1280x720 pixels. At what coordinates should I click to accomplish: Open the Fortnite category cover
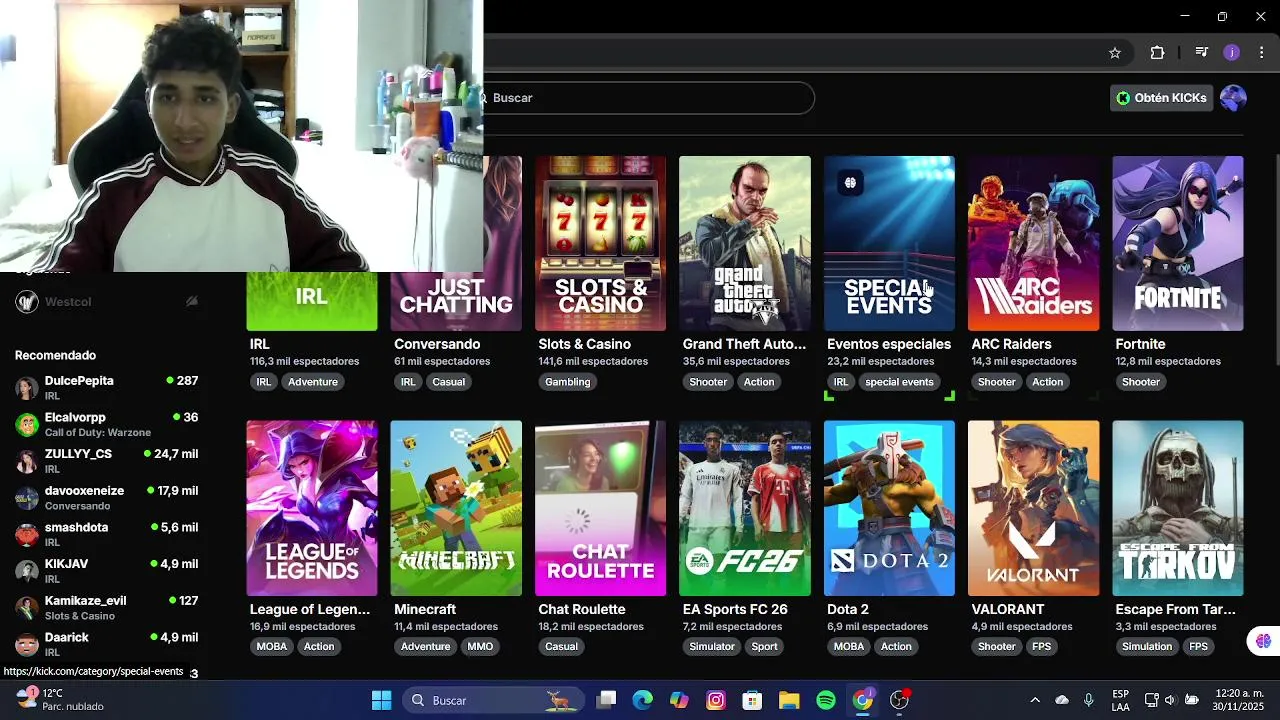pyautogui.click(x=1178, y=243)
